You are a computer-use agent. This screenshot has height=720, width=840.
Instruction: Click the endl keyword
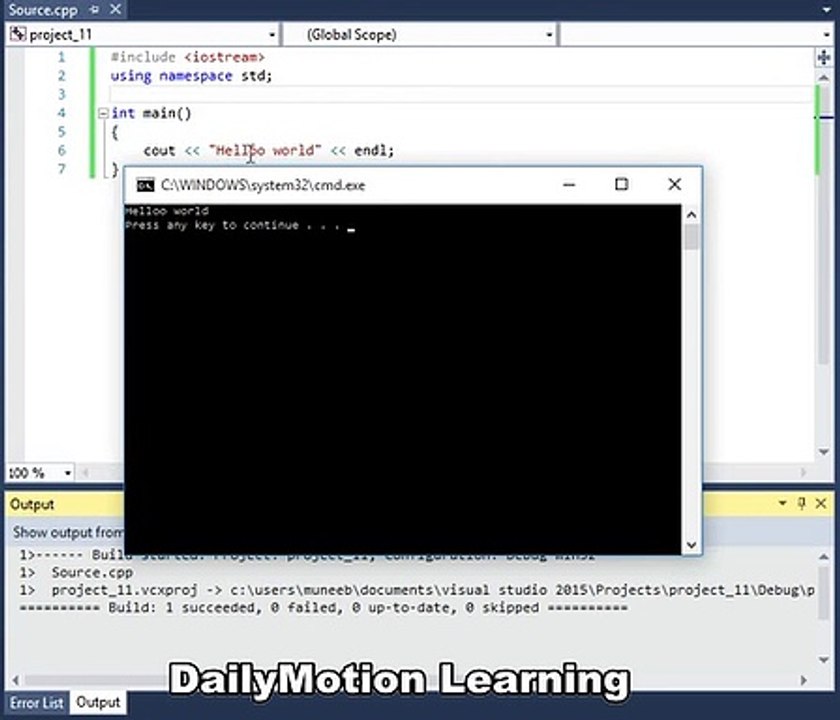(x=370, y=151)
